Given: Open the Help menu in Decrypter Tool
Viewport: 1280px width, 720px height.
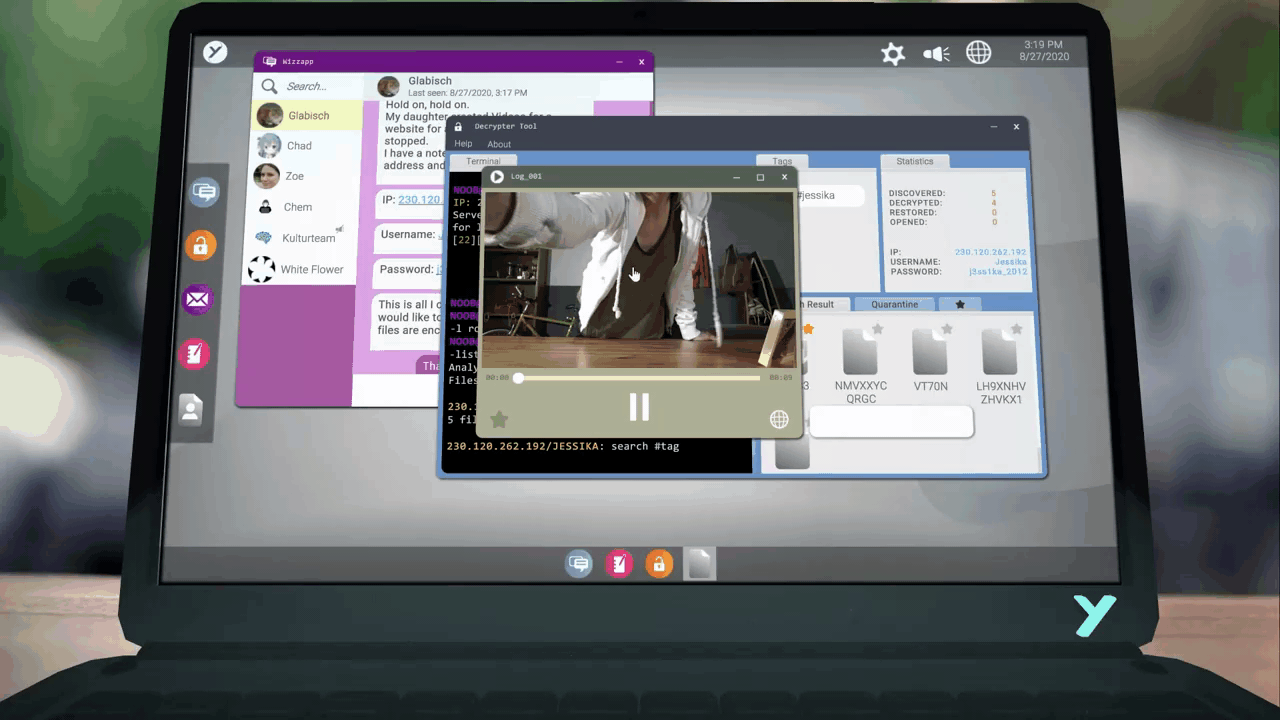Looking at the screenshot, I should click(x=463, y=144).
